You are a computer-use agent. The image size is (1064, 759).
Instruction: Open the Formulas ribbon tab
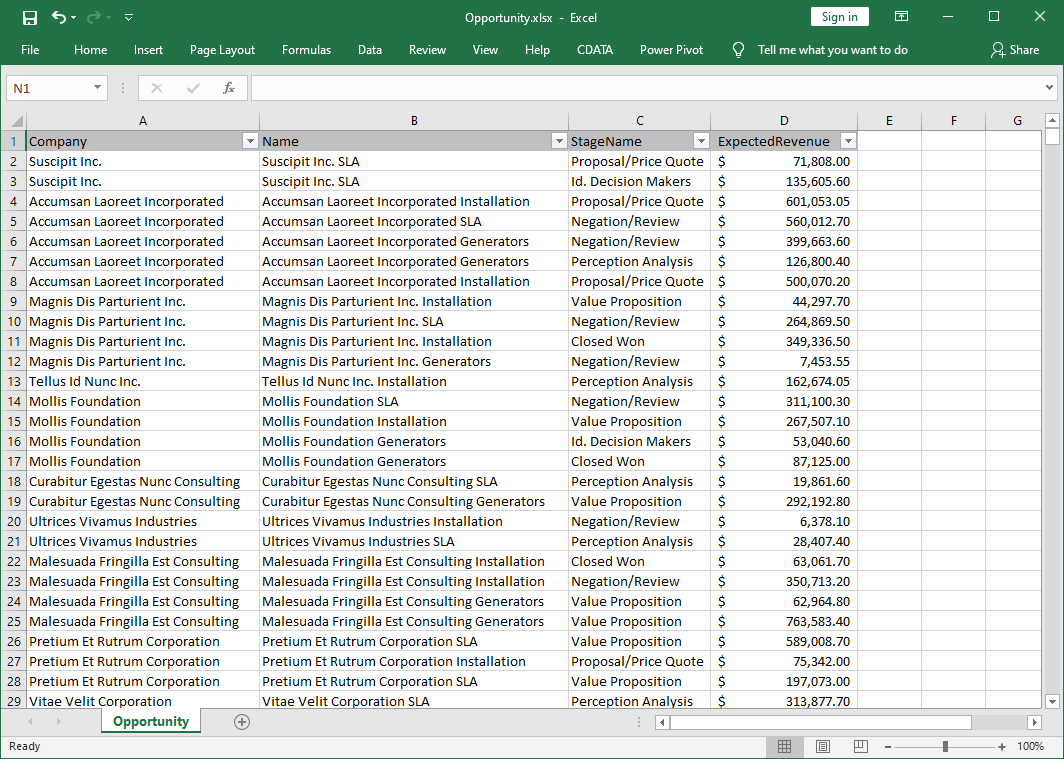coord(306,50)
